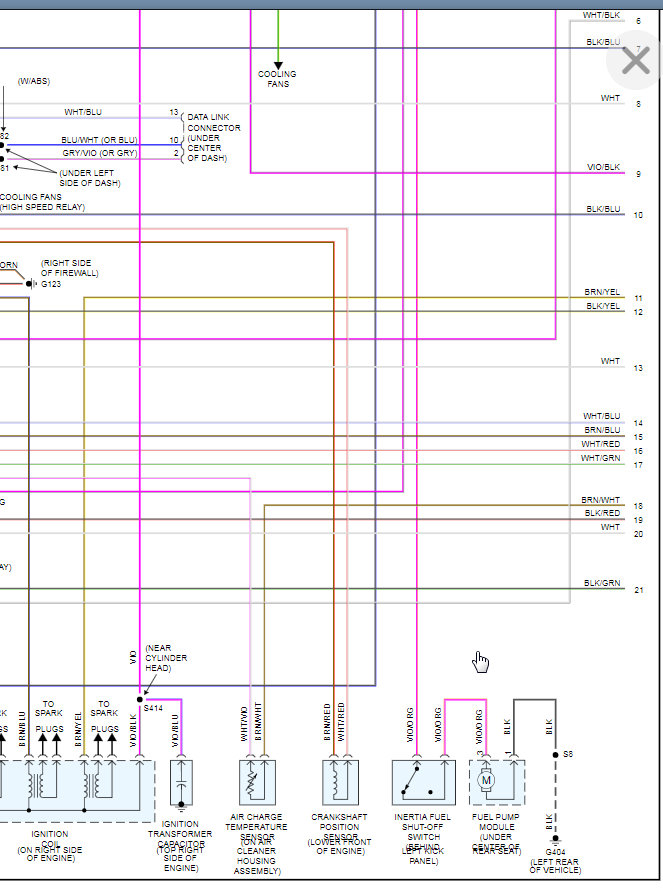Select the BLU/WHT (OR BLU) wire label
Viewport: 663px width, 888px height.
(100, 140)
